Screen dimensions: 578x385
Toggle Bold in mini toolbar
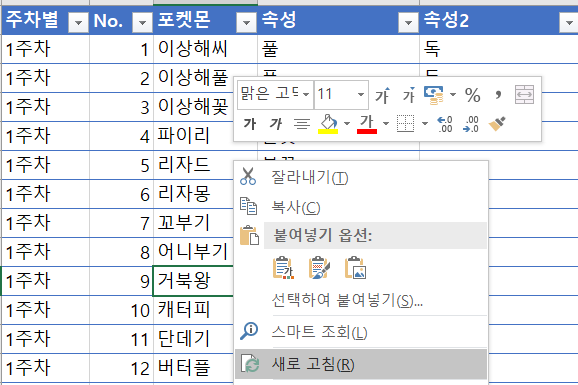pos(250,124)
